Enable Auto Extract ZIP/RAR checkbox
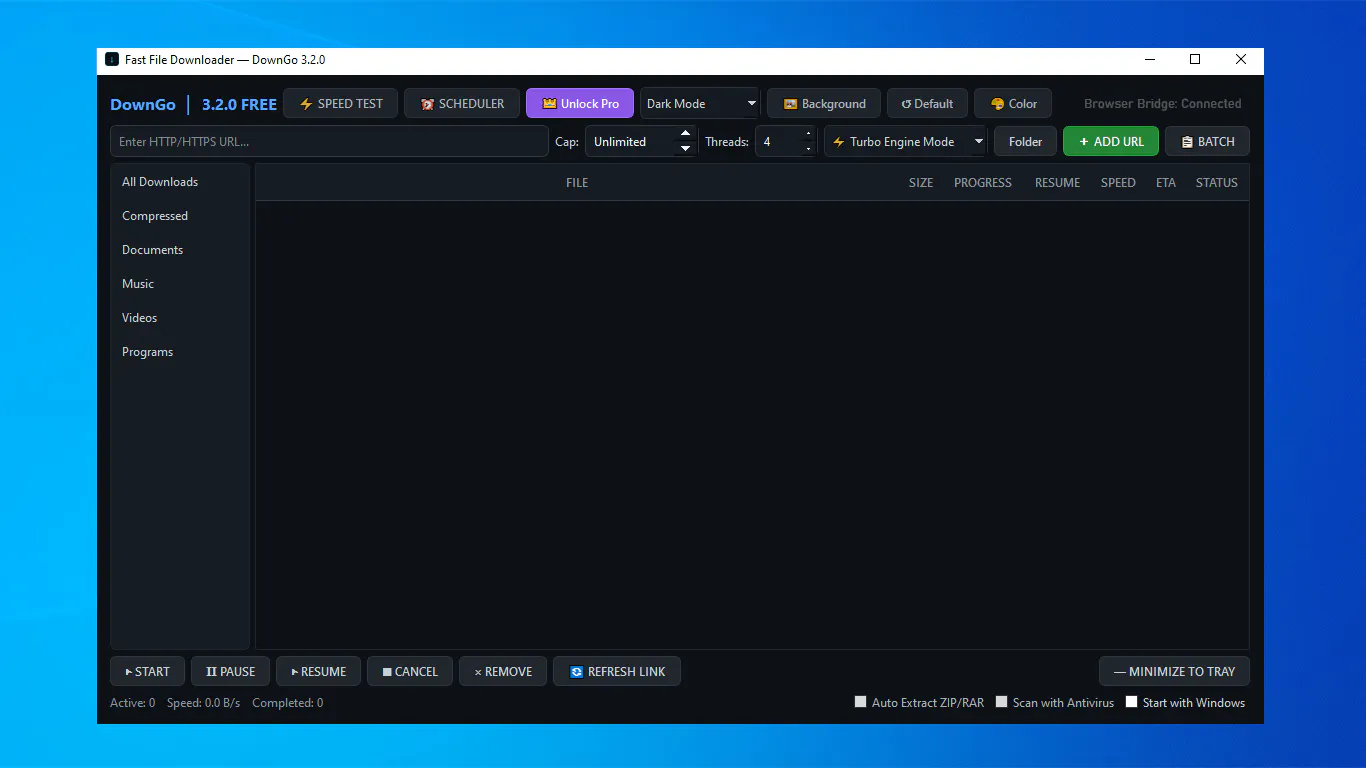This screenshot has width=1366, height=768. point(860,702)
